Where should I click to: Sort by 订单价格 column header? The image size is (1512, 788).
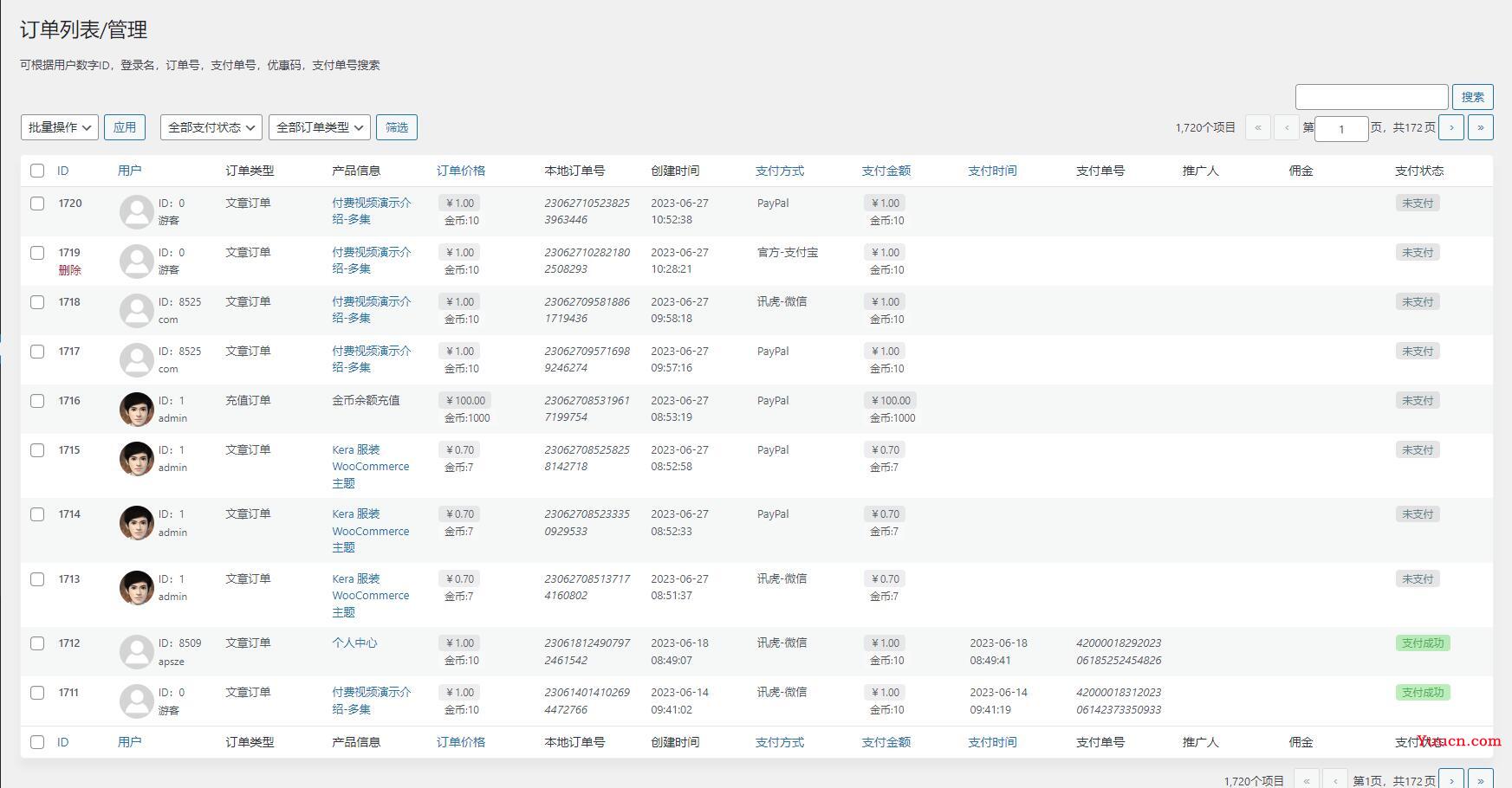tap(460, 171)
